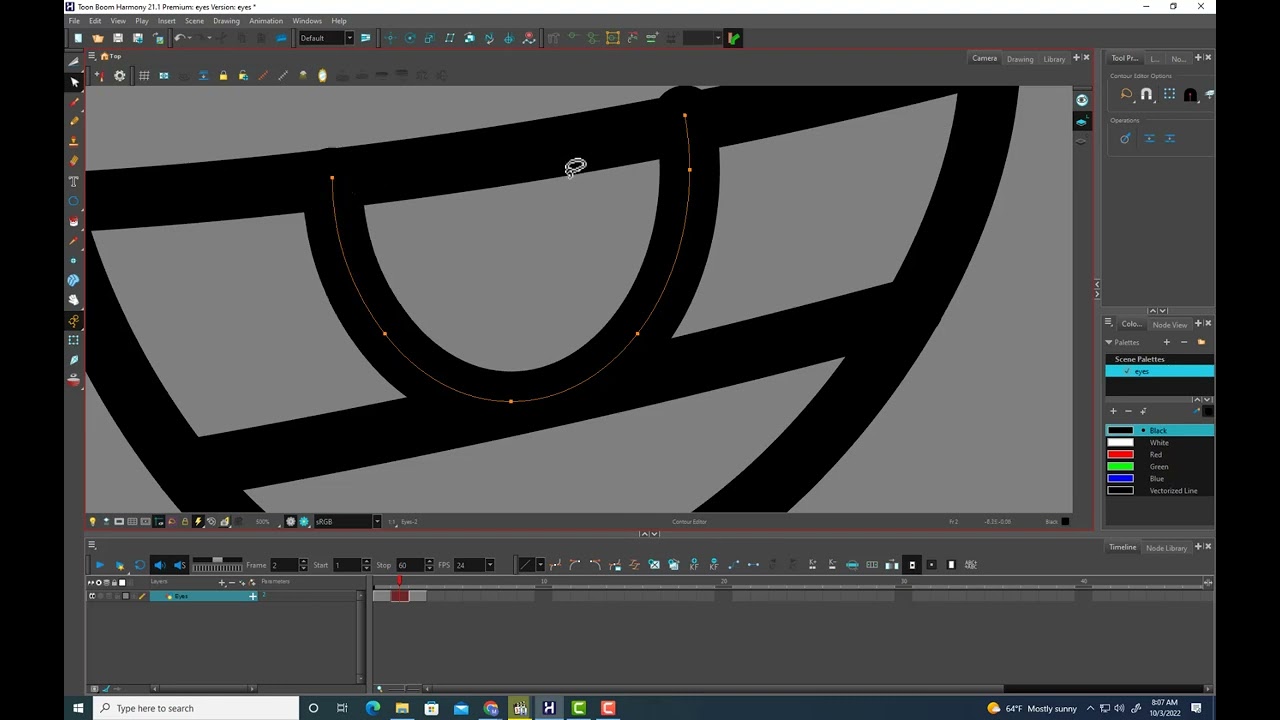Select the Contour Editor tool in the Tools toolbar
The height and width of the screenshot is (720, 1280).
[74, 320]
